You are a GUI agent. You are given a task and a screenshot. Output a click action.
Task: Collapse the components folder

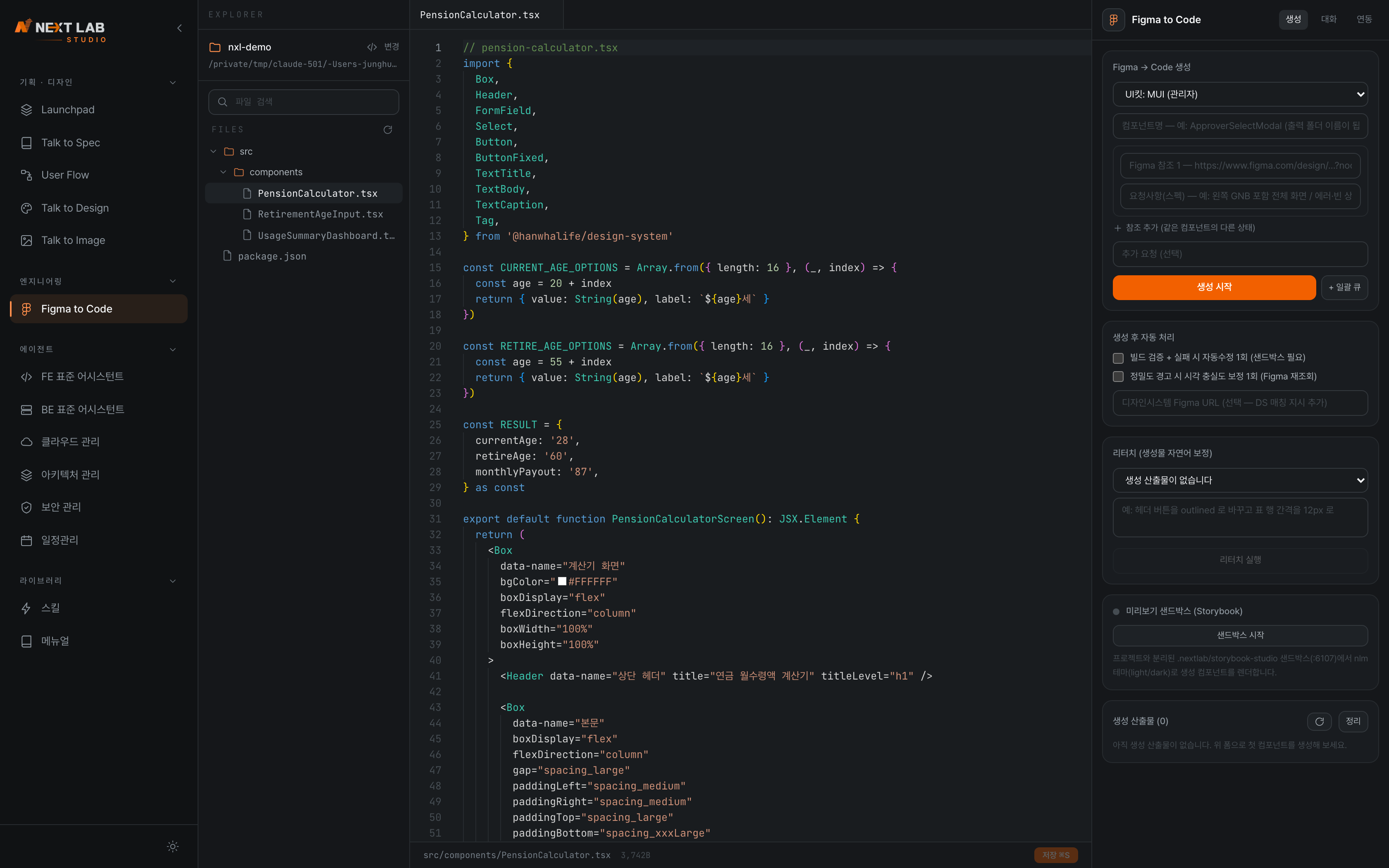click(x=223, y=172)
